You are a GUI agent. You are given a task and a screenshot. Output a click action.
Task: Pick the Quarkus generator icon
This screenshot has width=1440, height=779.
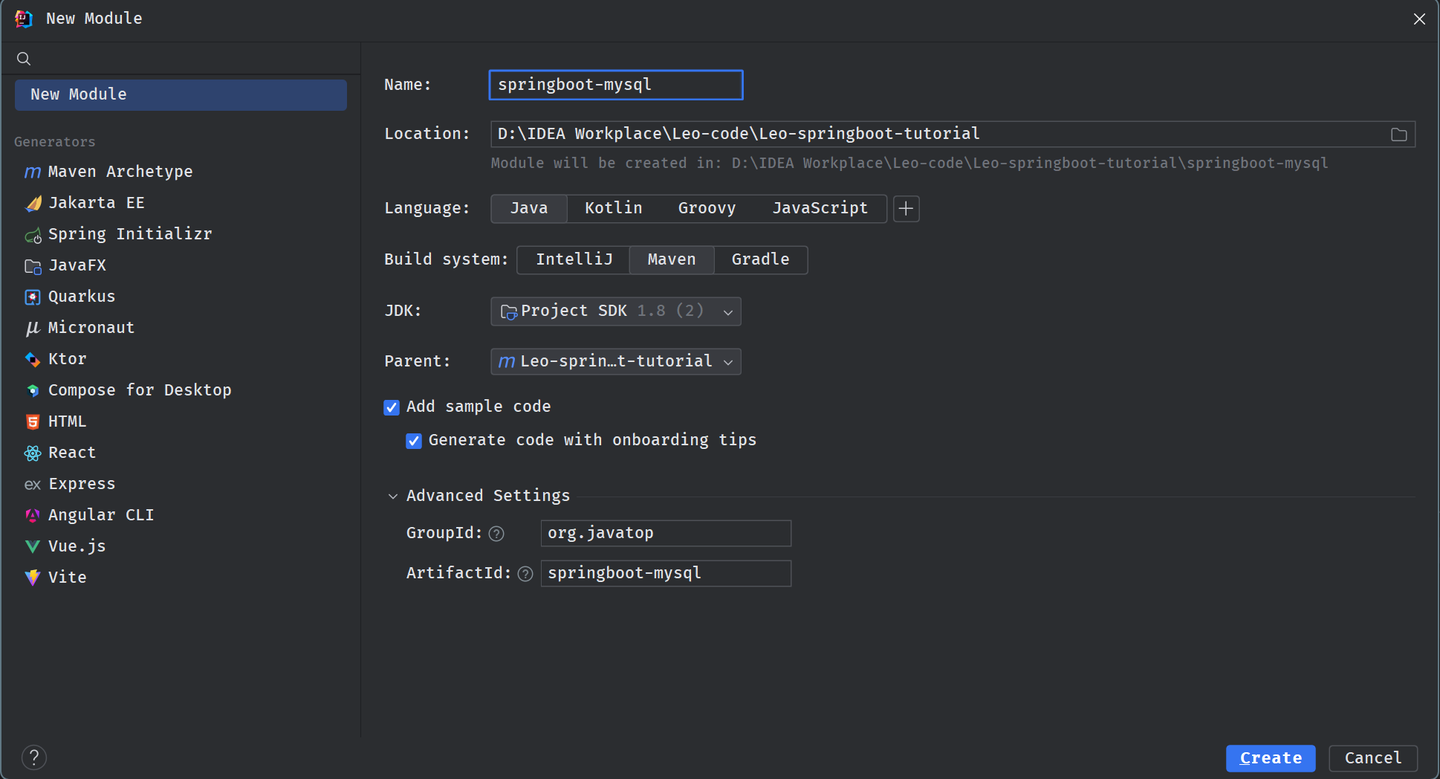pos(32,297)
